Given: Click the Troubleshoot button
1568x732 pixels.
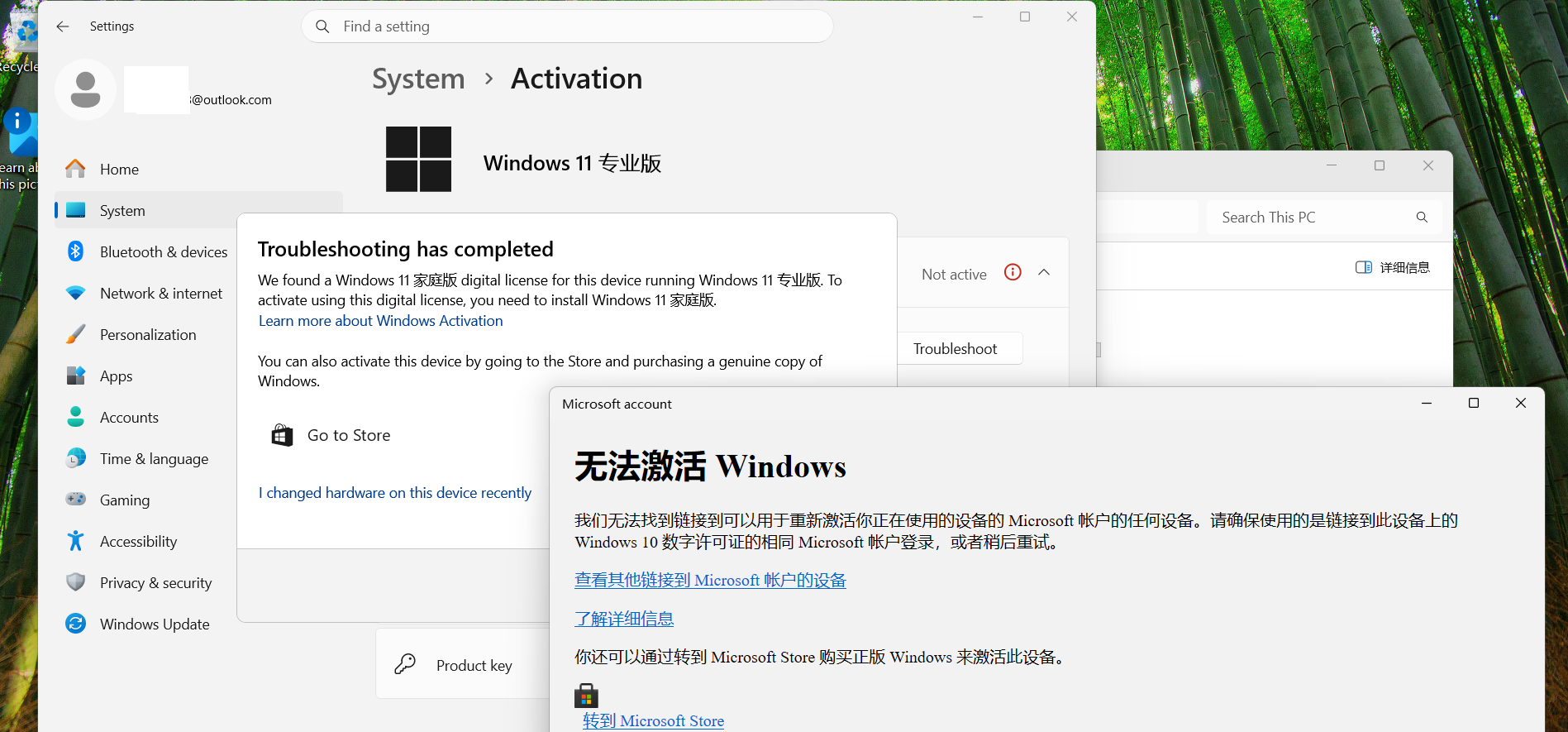Looking at the screenshot, I should (959, 348).
